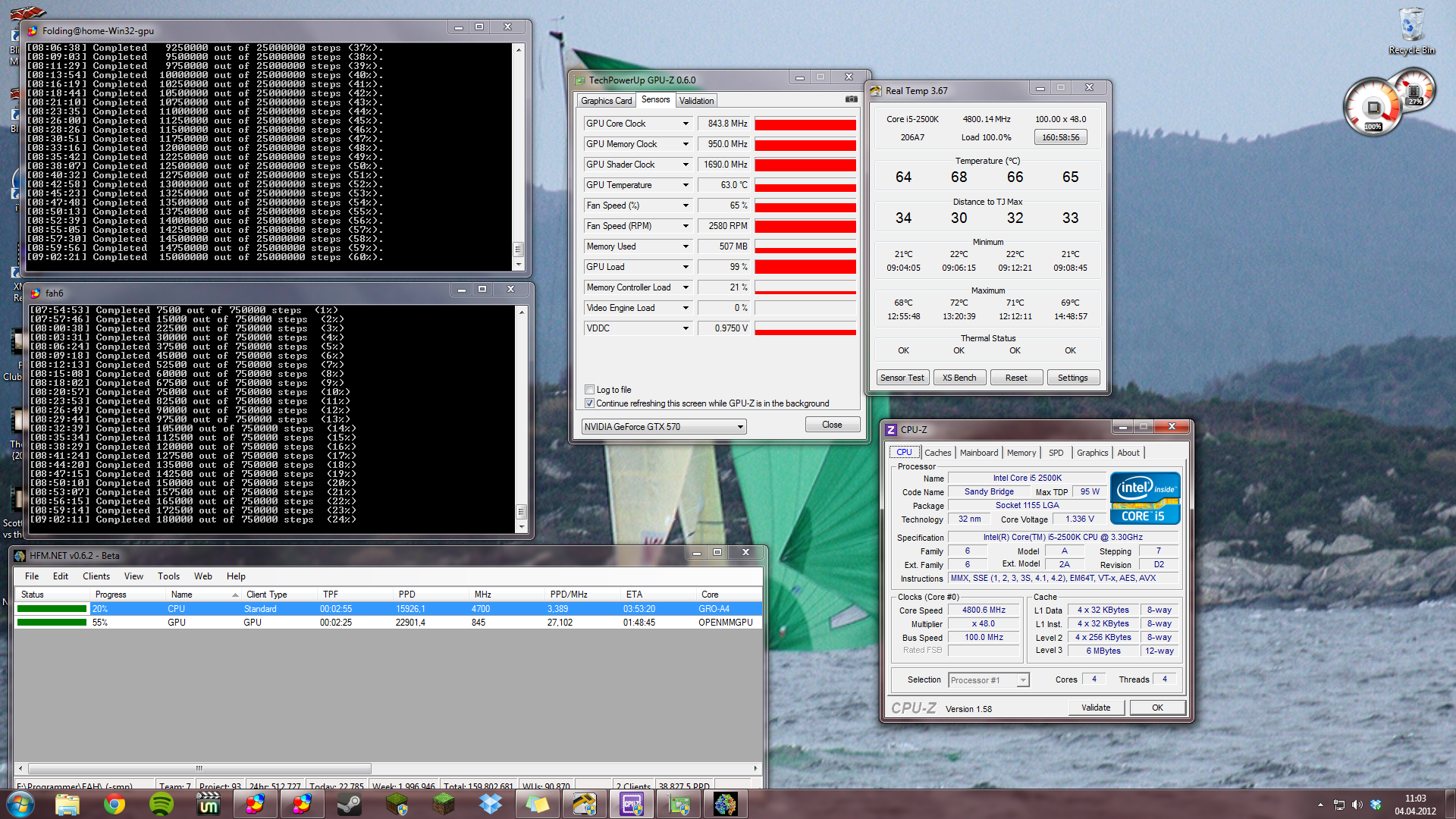1456x819 pixels.
Task: Click Real Temp Reset button
Action: click(1016, 378)
